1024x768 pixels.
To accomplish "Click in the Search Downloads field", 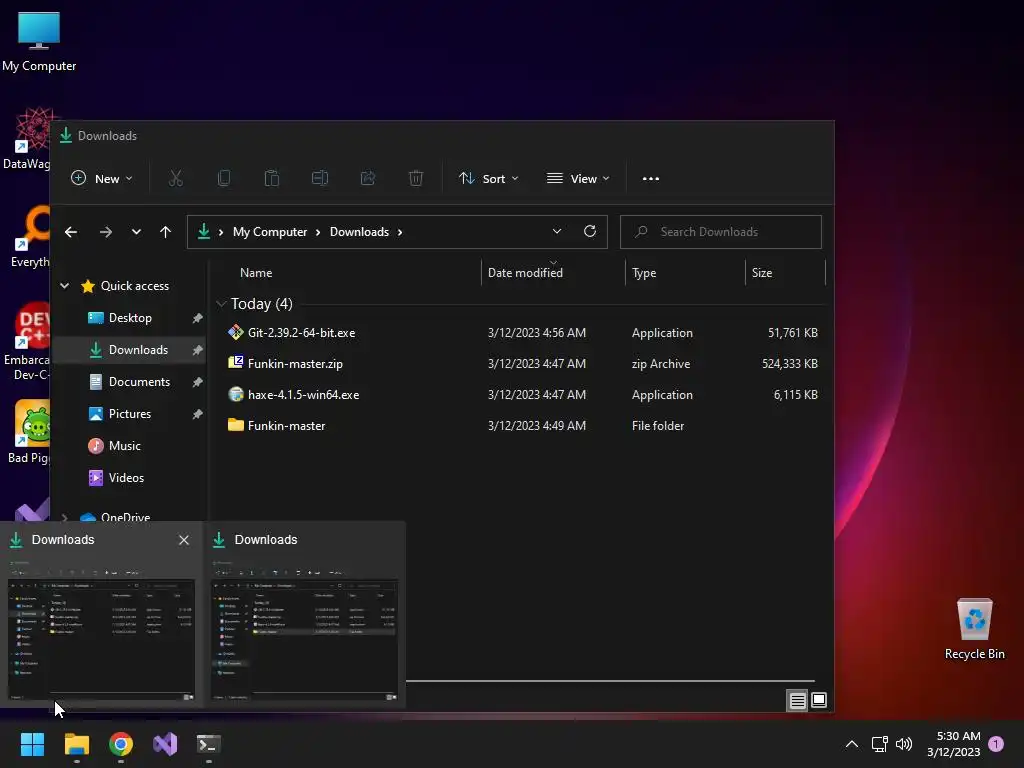I will 720,232.
